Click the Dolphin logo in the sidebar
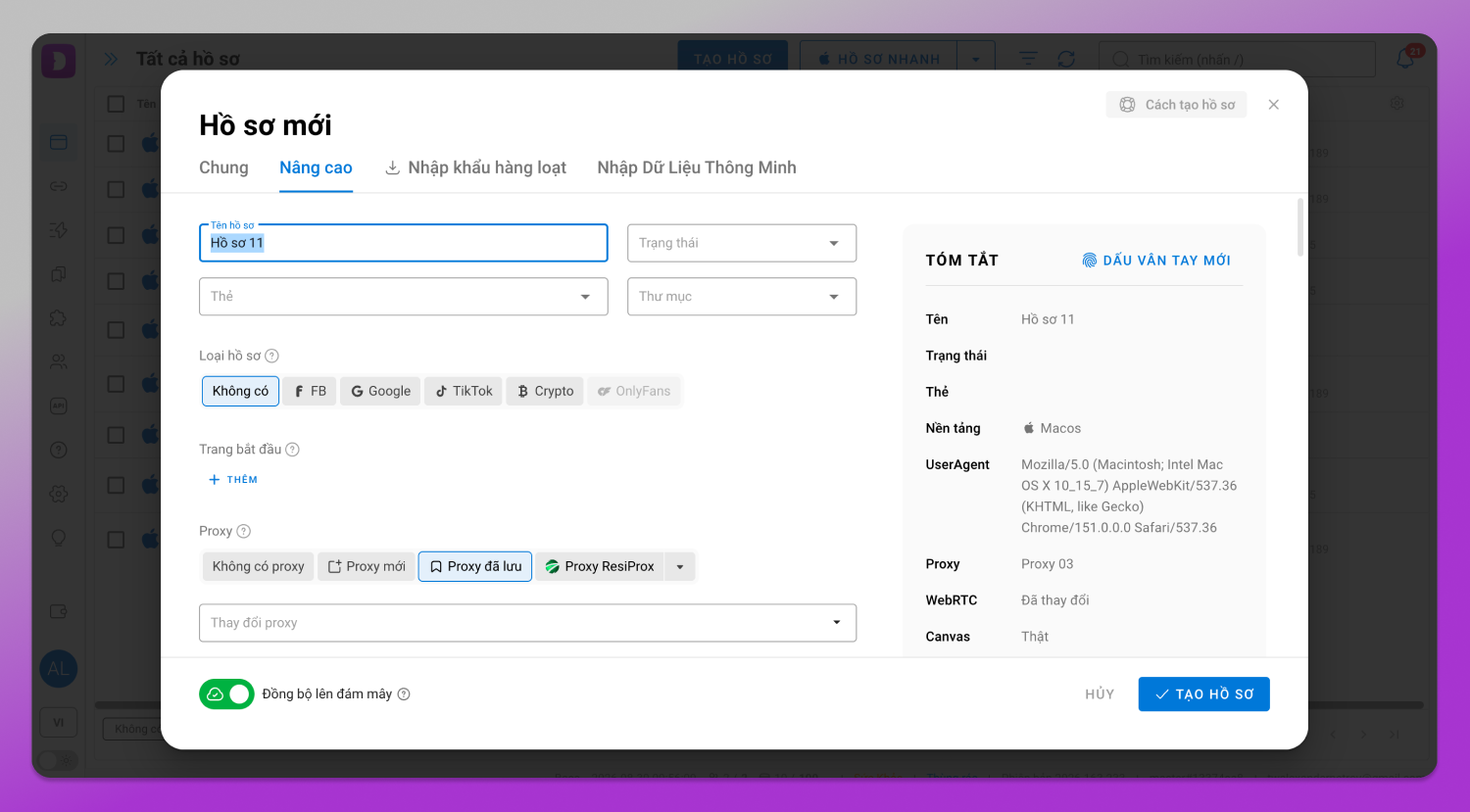This screenshot has width=1470, height=812. (59, 61)
